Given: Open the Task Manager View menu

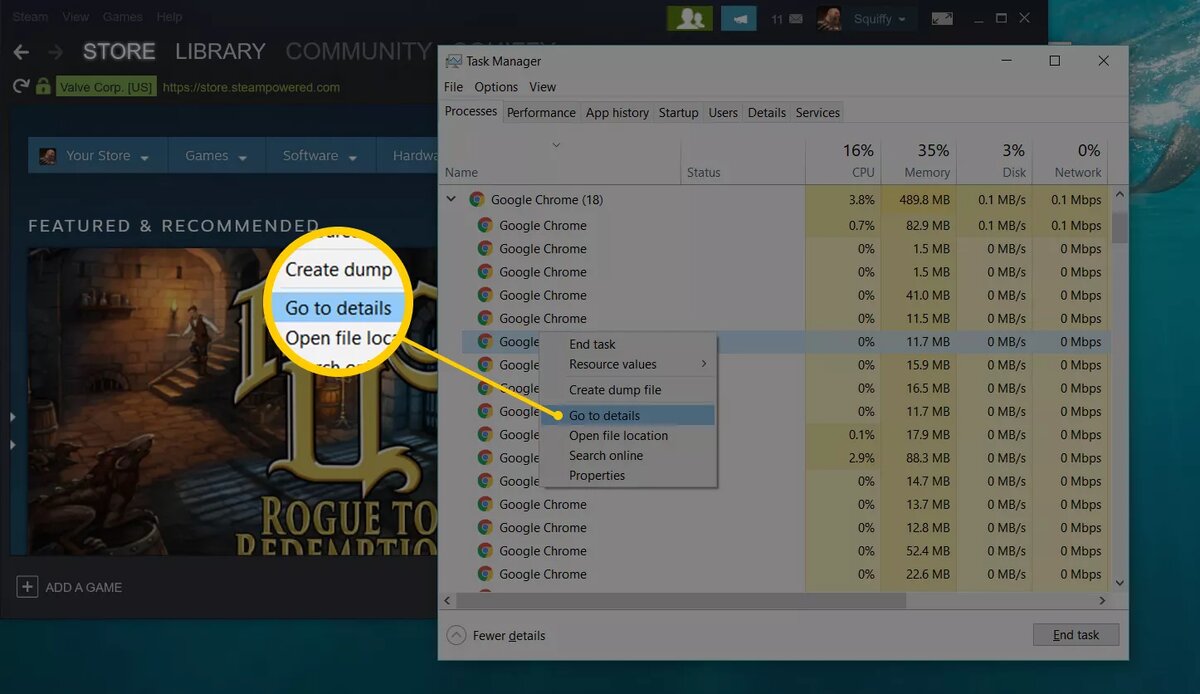Looking at the screenshot, I should [x=543, y=87].
